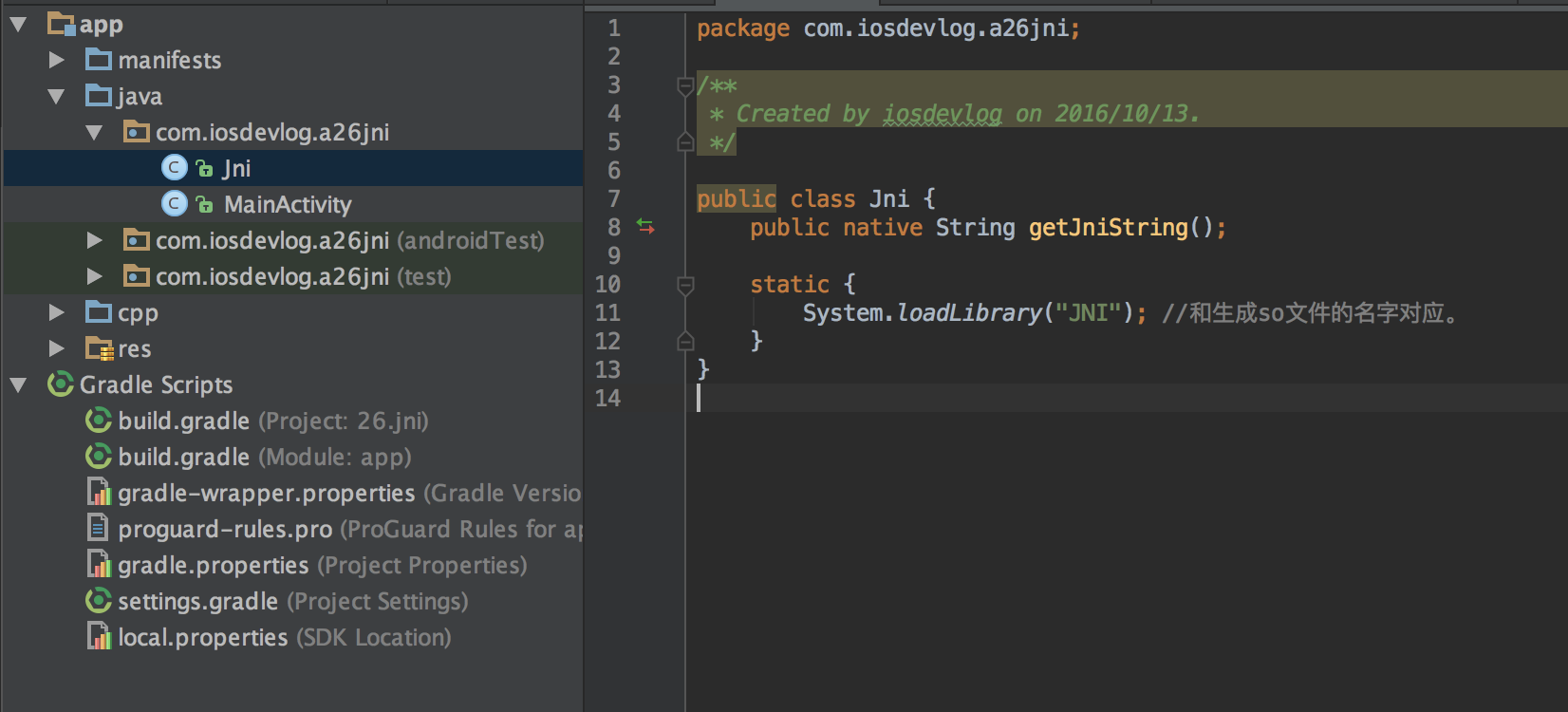Collapse the app module tree arrow
Image resolution: width=1568 pixels, height=712 pixels.
(18, 25)
